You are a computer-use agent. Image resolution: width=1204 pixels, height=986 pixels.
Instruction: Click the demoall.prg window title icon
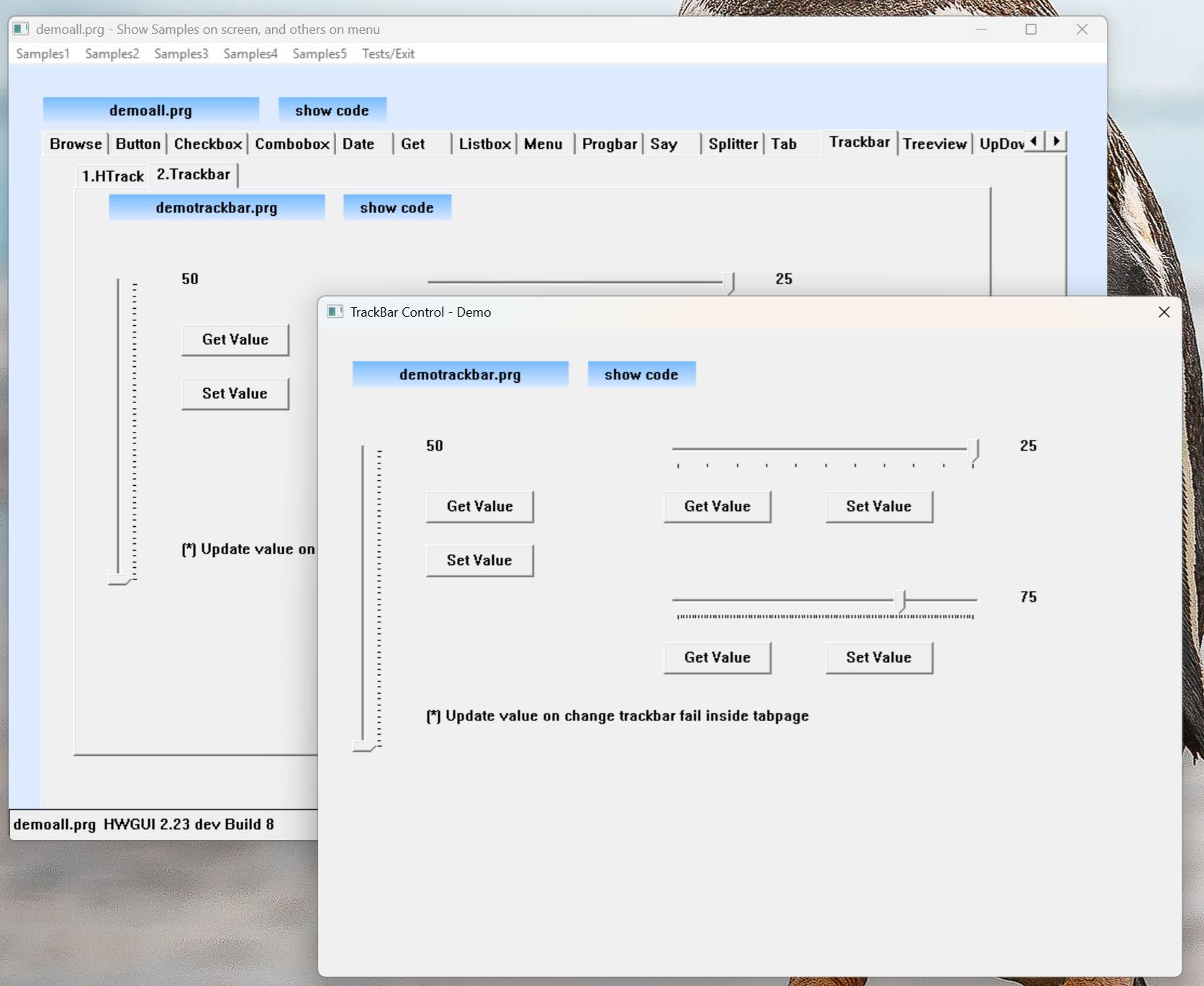[x=21, y=29]
